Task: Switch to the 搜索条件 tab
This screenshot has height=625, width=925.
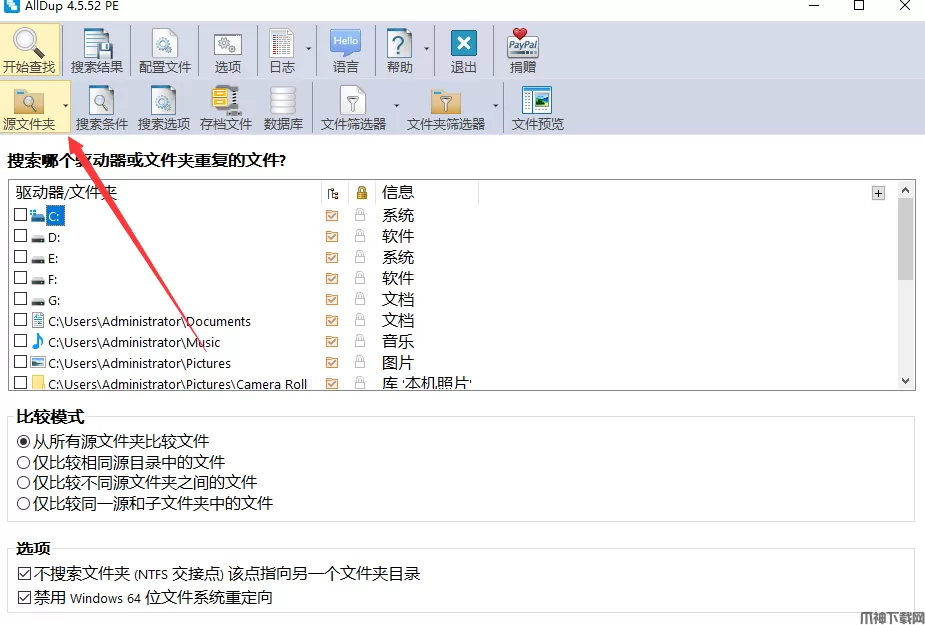Action: (x=102, y=108)
